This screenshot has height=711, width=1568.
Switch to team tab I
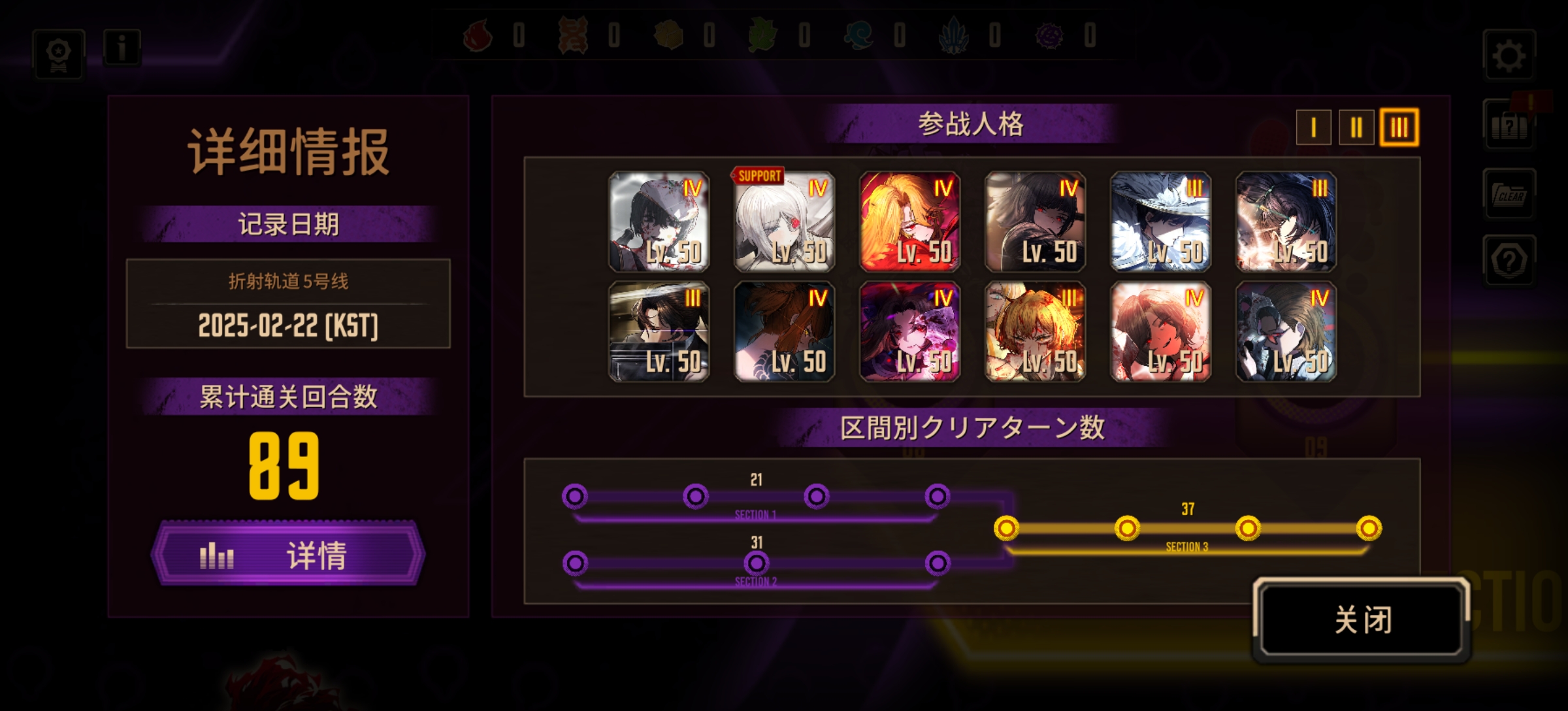click(x=1313, y=127)
